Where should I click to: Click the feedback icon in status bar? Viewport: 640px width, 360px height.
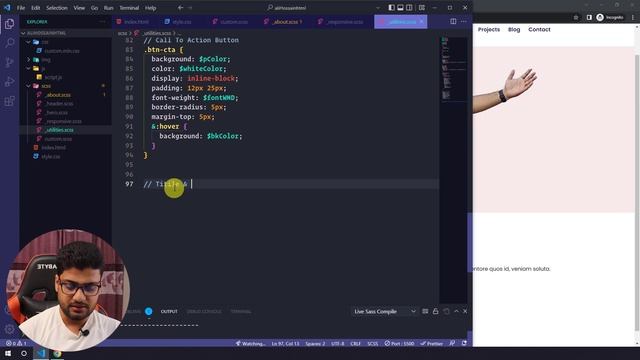pyautogui.click(x=452, y=343)
